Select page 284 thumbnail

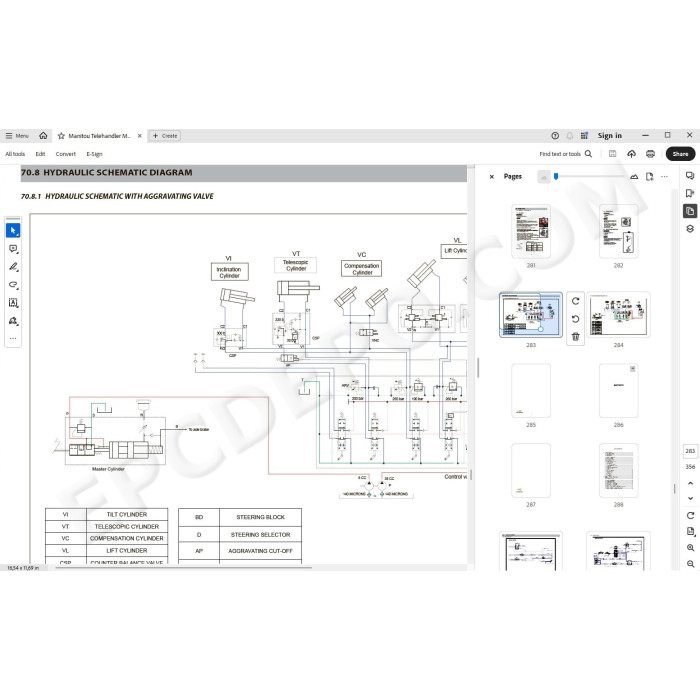click(x=618, y=315)
